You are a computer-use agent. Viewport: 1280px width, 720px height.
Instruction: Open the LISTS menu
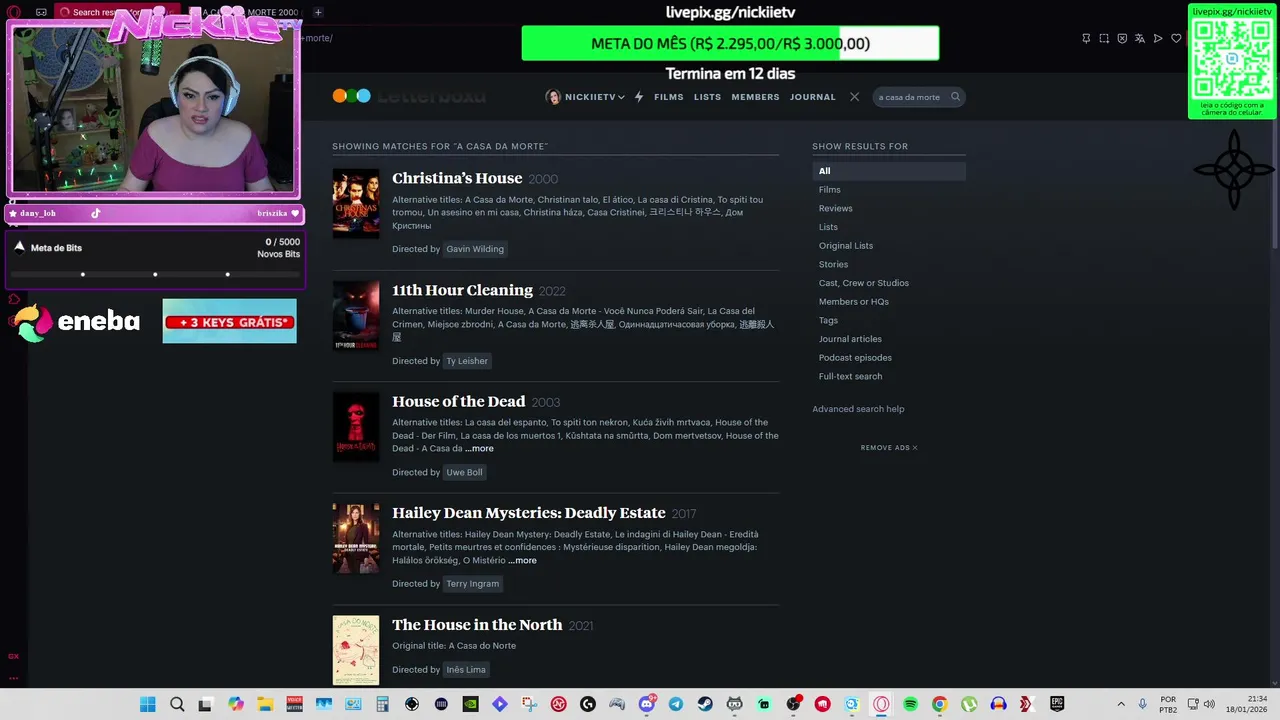pyautogui.click(x=707, y=97)
